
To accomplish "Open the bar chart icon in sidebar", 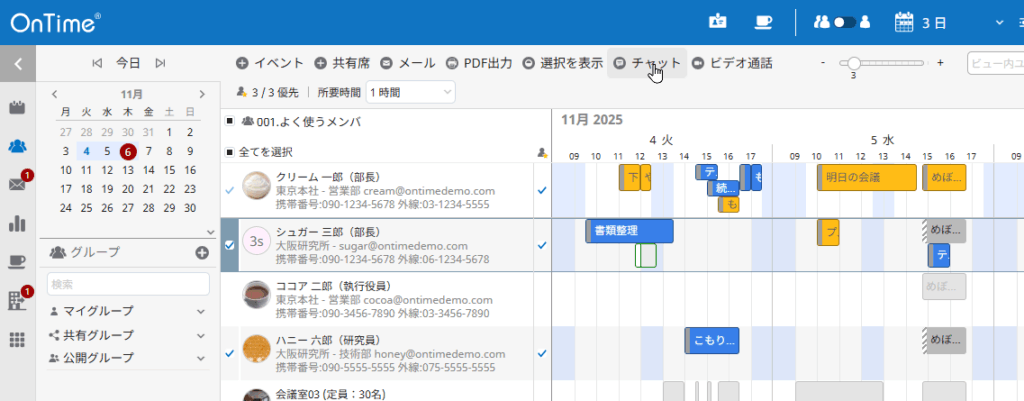I will (17, 223).
